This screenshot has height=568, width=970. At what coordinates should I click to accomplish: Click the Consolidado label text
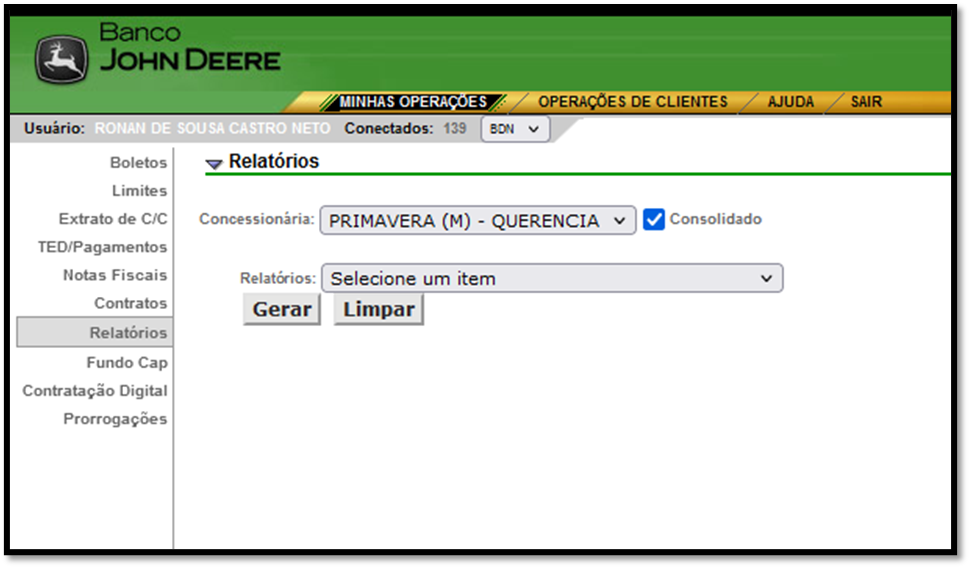(715, 219)
